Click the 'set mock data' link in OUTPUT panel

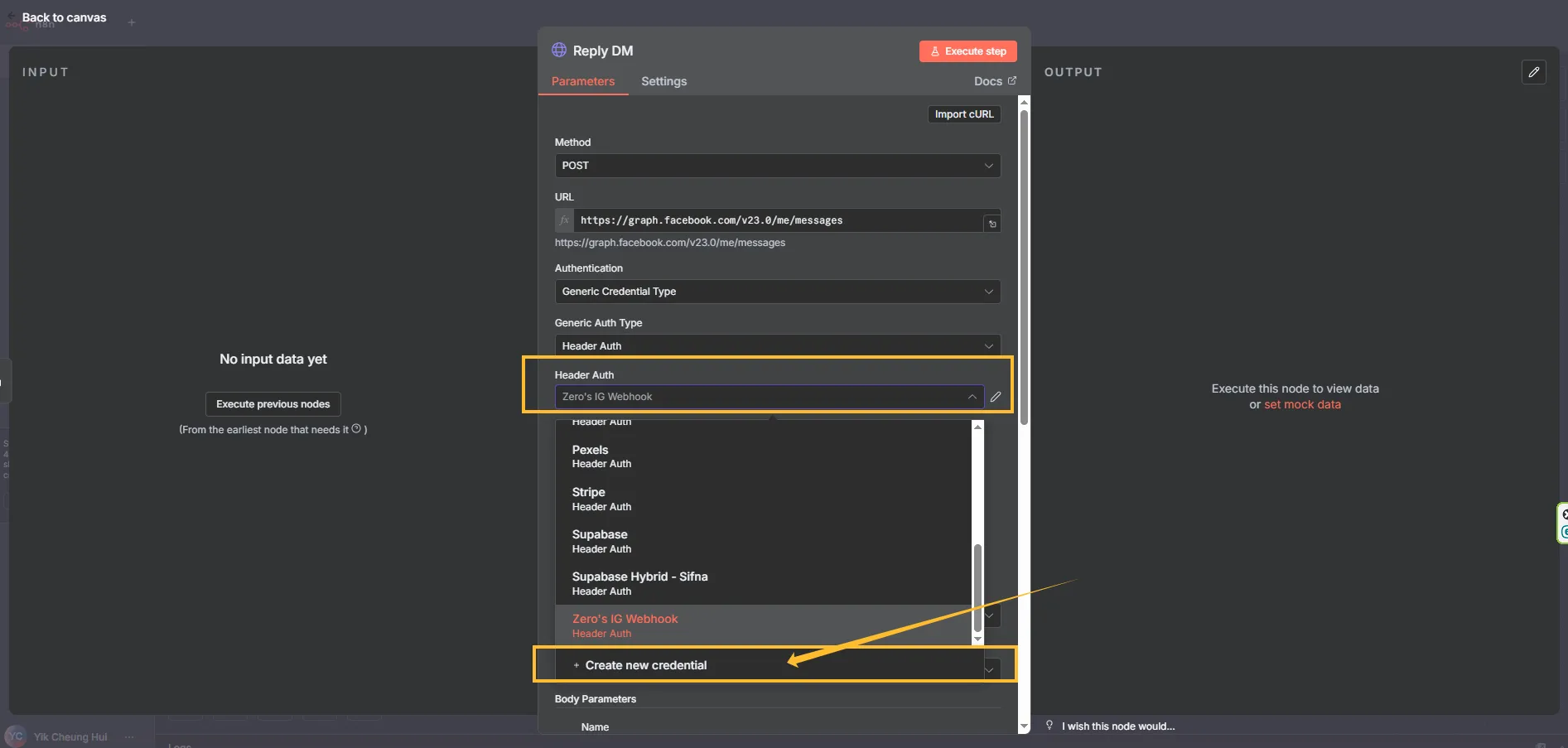coord(1302,405)
